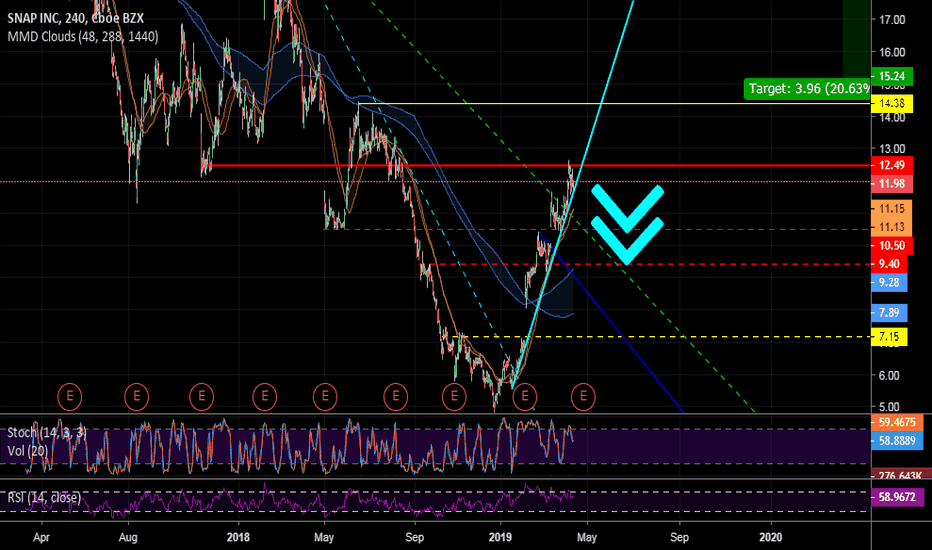
Task: Open the MMD Clouds (48, 288, 1440) indicator legend
Action: (x=83, y=37)
